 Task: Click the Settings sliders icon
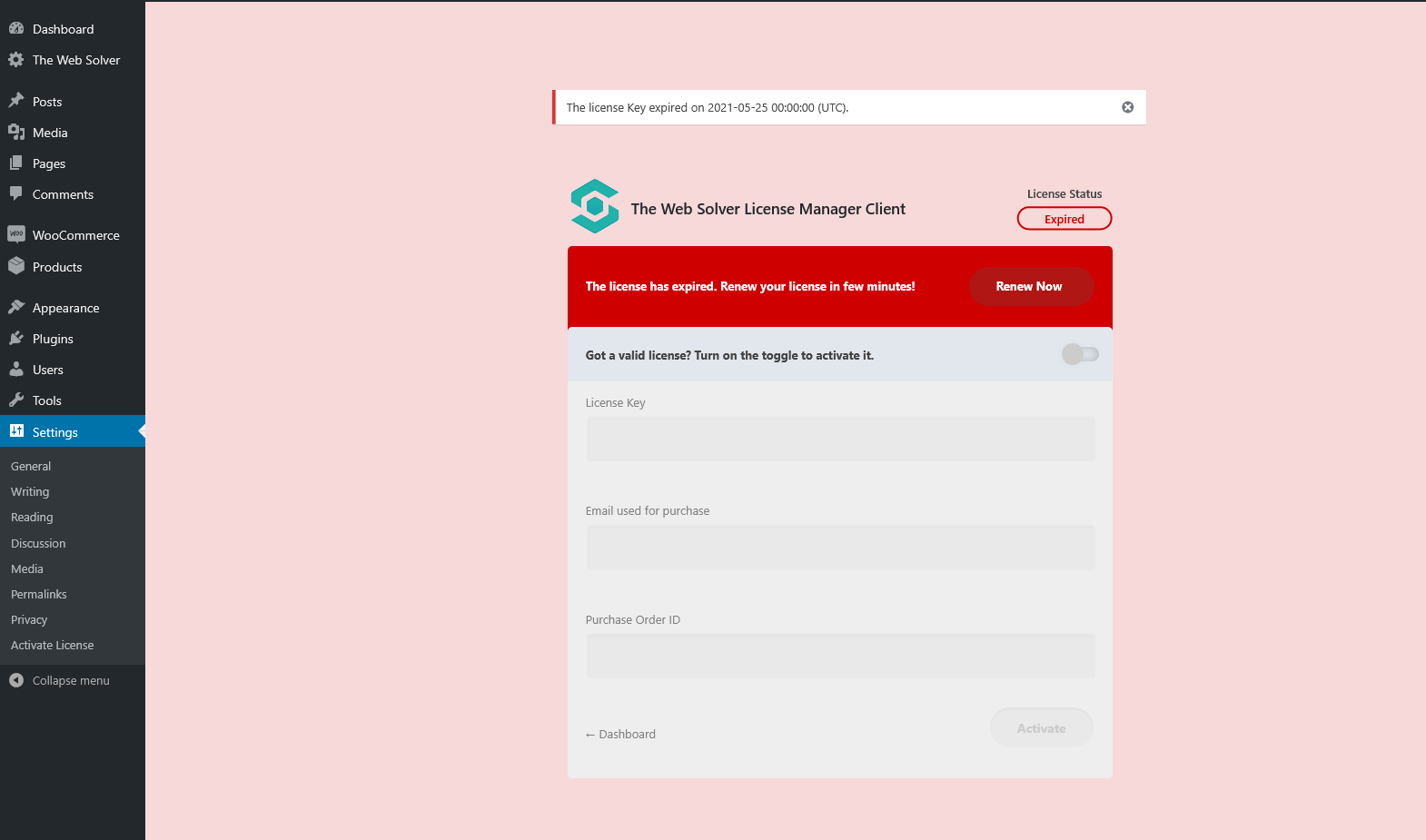tap(16, 431)
